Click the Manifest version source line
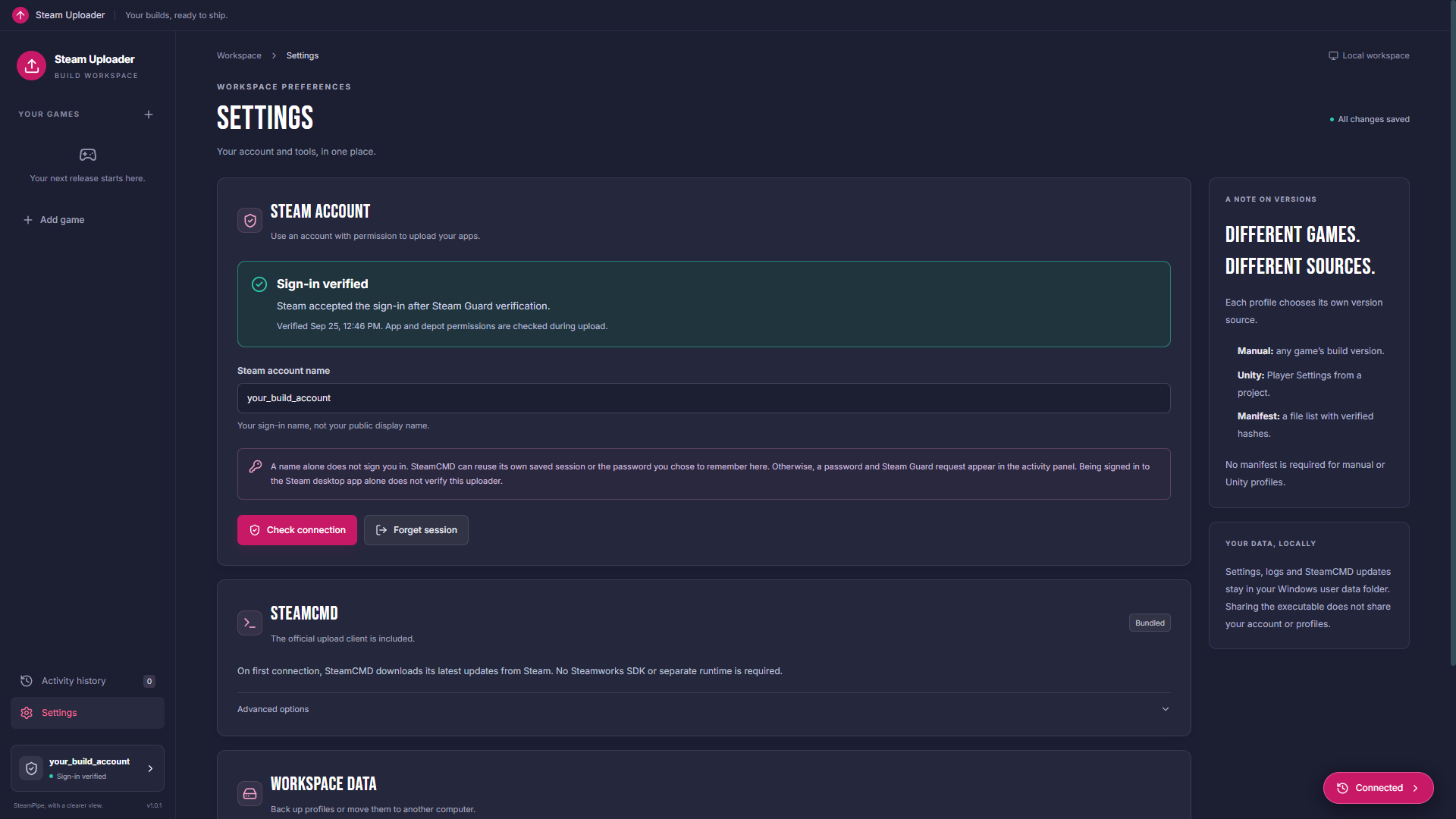1456x819 pixels. pos(1305,425)
